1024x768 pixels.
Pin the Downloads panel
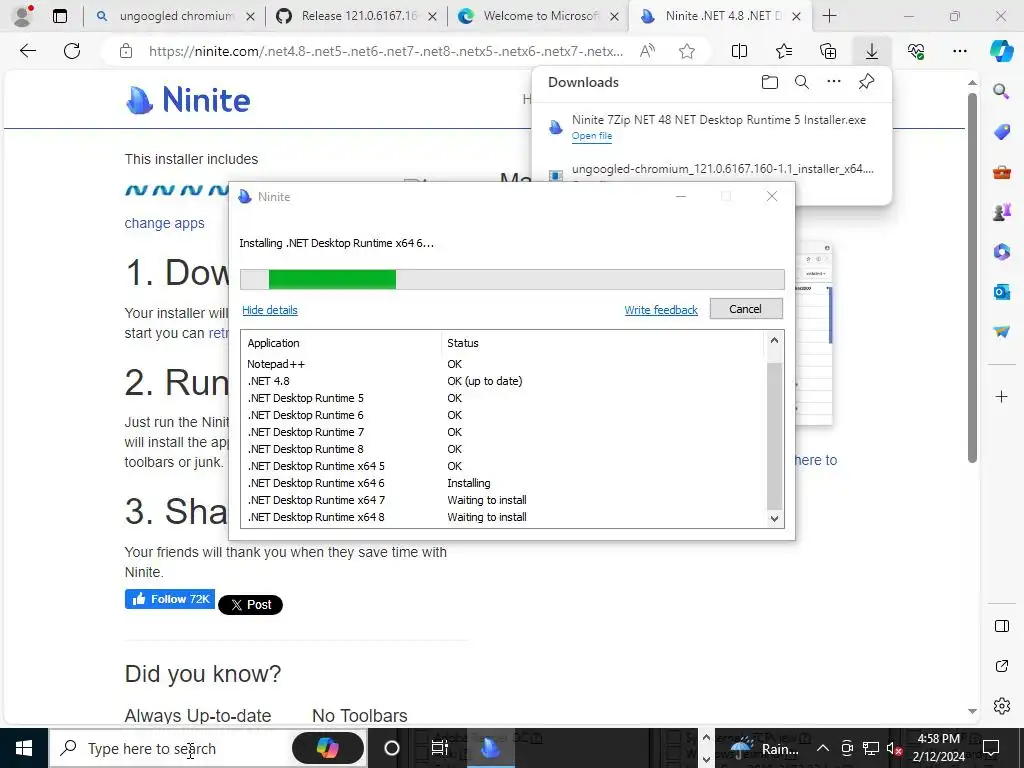coord(866,82)
